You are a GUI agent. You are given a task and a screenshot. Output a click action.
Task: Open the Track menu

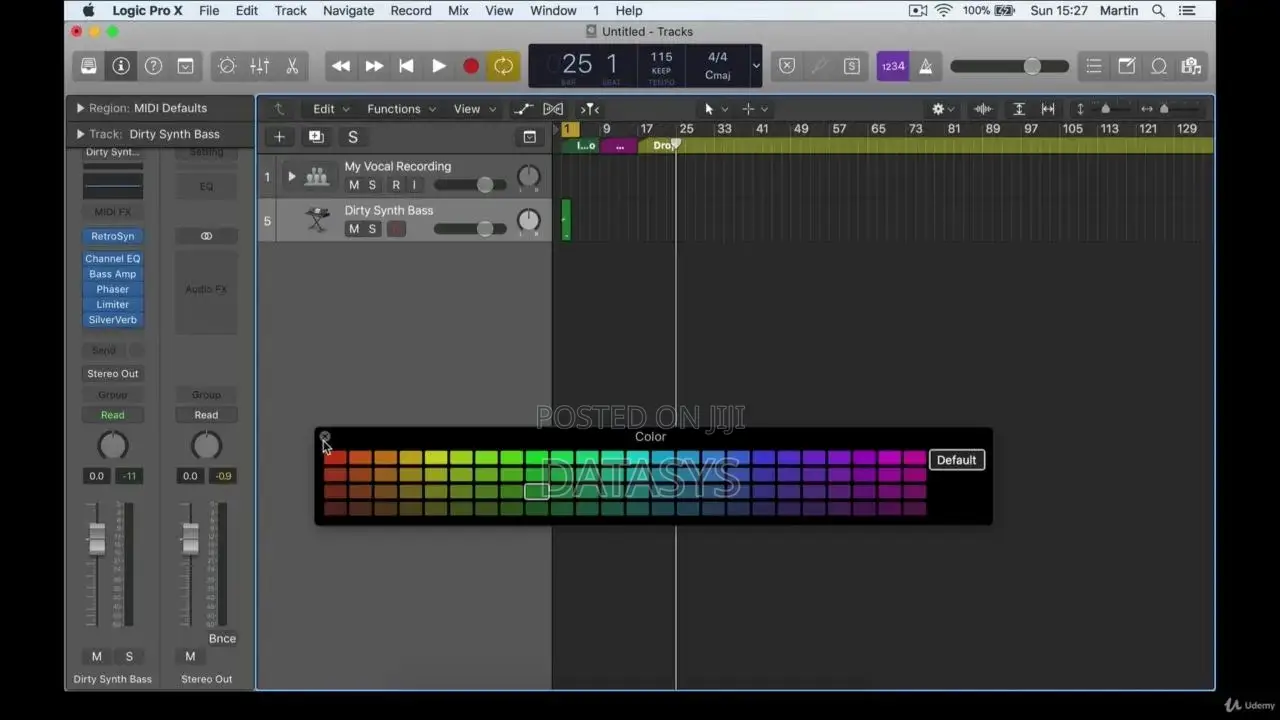pos(290,10)
